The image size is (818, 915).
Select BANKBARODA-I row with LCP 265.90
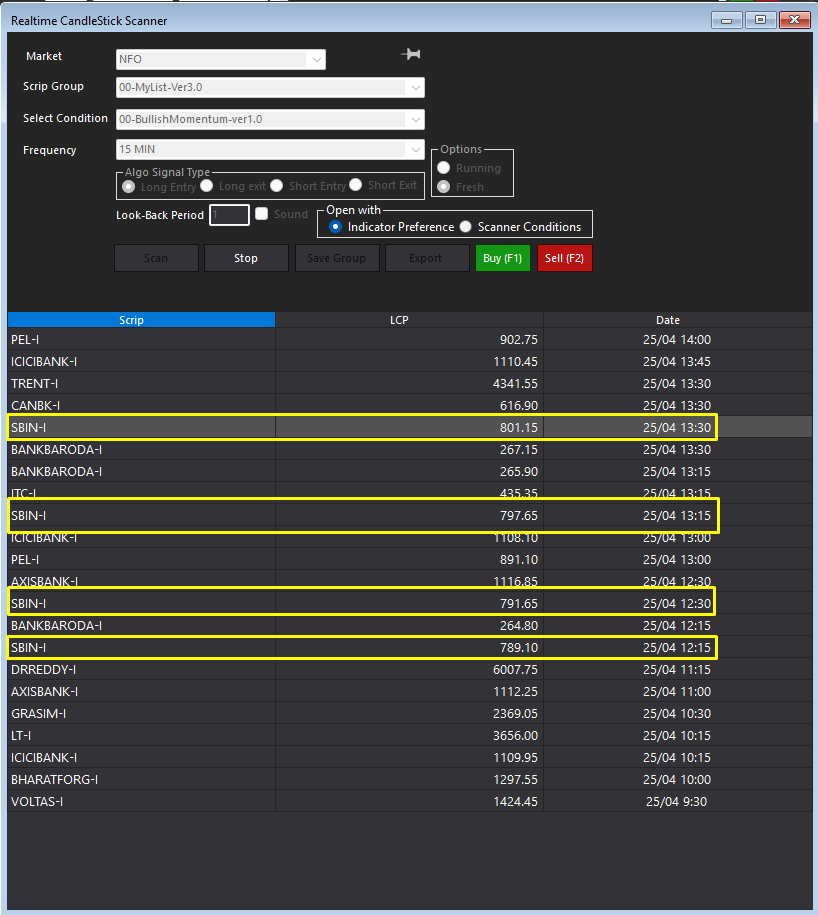(x=410, y=472)
